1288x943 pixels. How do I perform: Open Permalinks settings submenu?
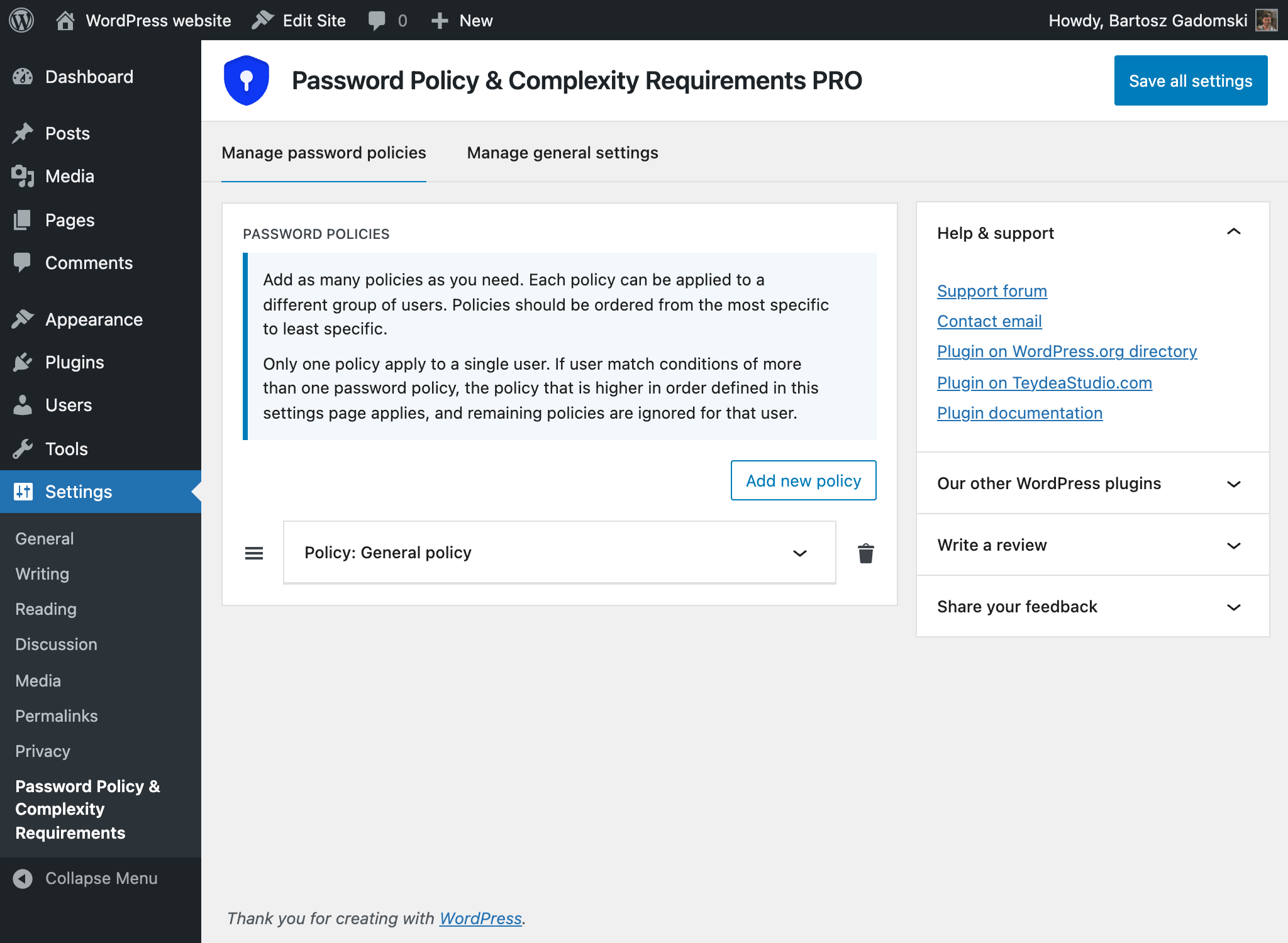tap(57, 716)
